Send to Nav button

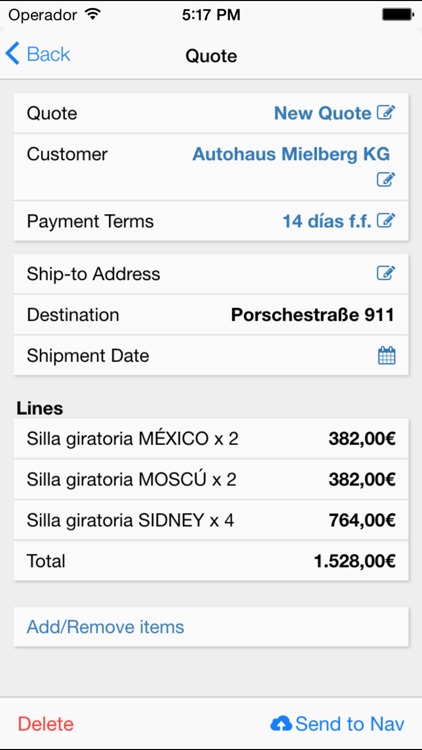(x=337, y=724)
